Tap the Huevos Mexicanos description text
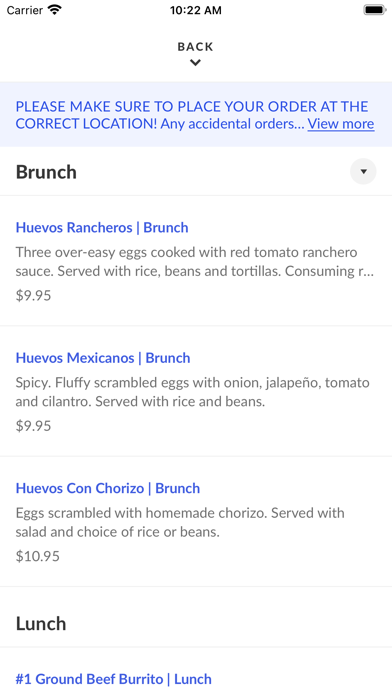The width and height of the screenshot is (392, 696). click(x=193, y=392)
